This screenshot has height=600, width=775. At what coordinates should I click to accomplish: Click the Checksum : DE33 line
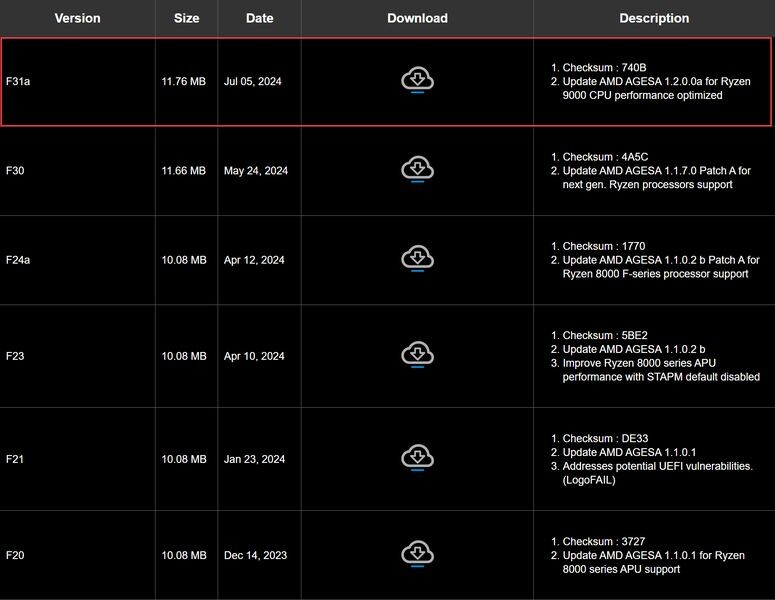(x=605, y=438)
